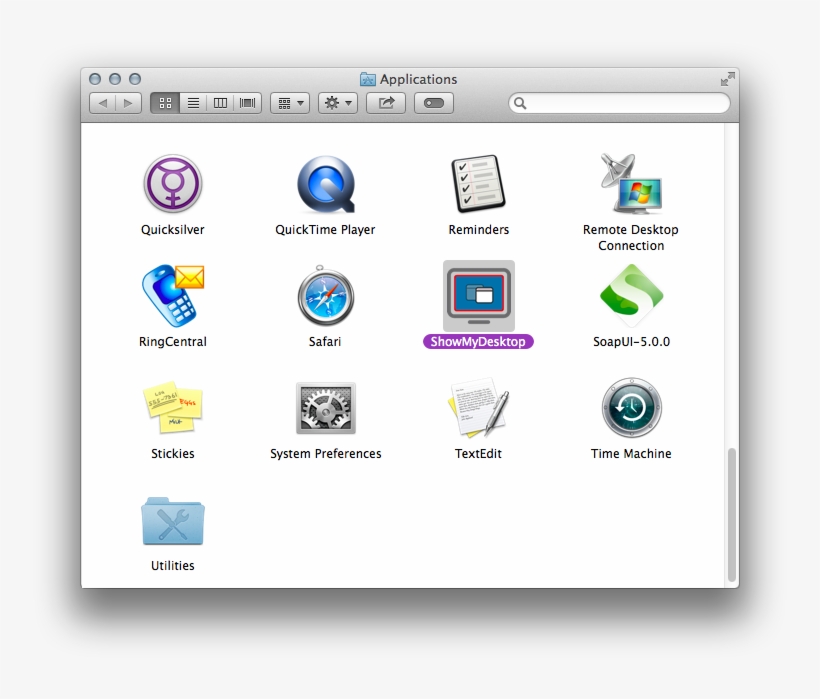Open the Reminders app
This screenshot has height=699, width=820.
(478, 183)
